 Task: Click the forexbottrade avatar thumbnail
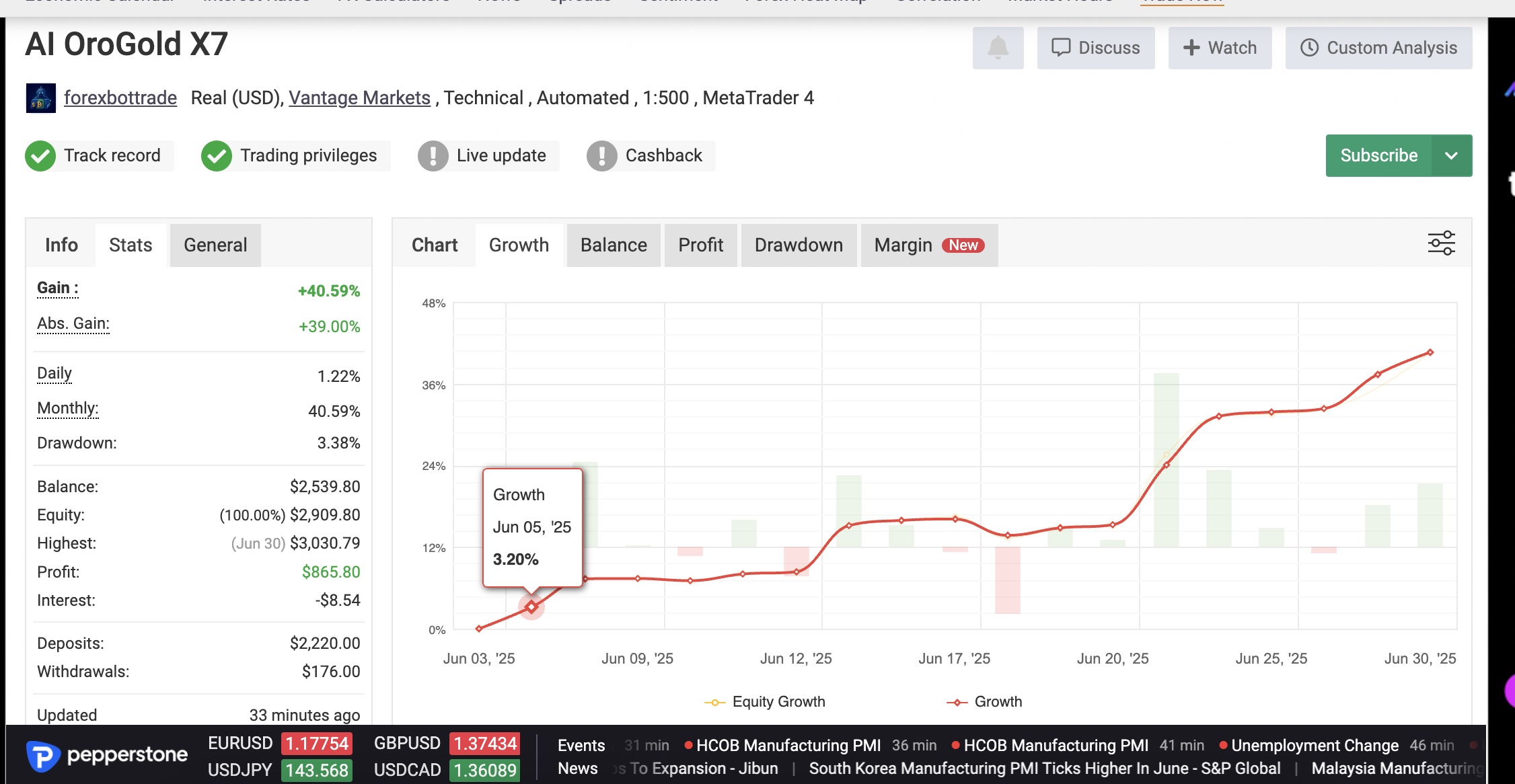tap(40, 98)
